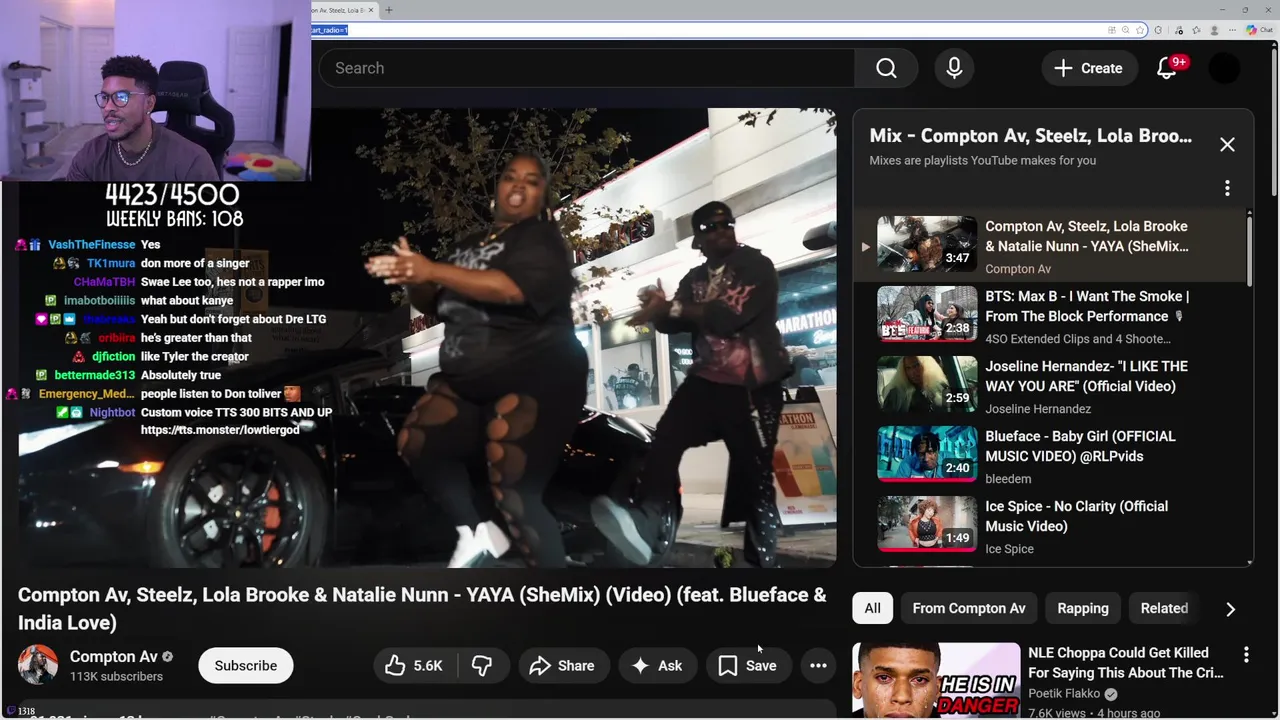This screenshot has width=1280, height=720.
Task: Open the Poetik Flakko channel link
Action: coord(1065,693)
